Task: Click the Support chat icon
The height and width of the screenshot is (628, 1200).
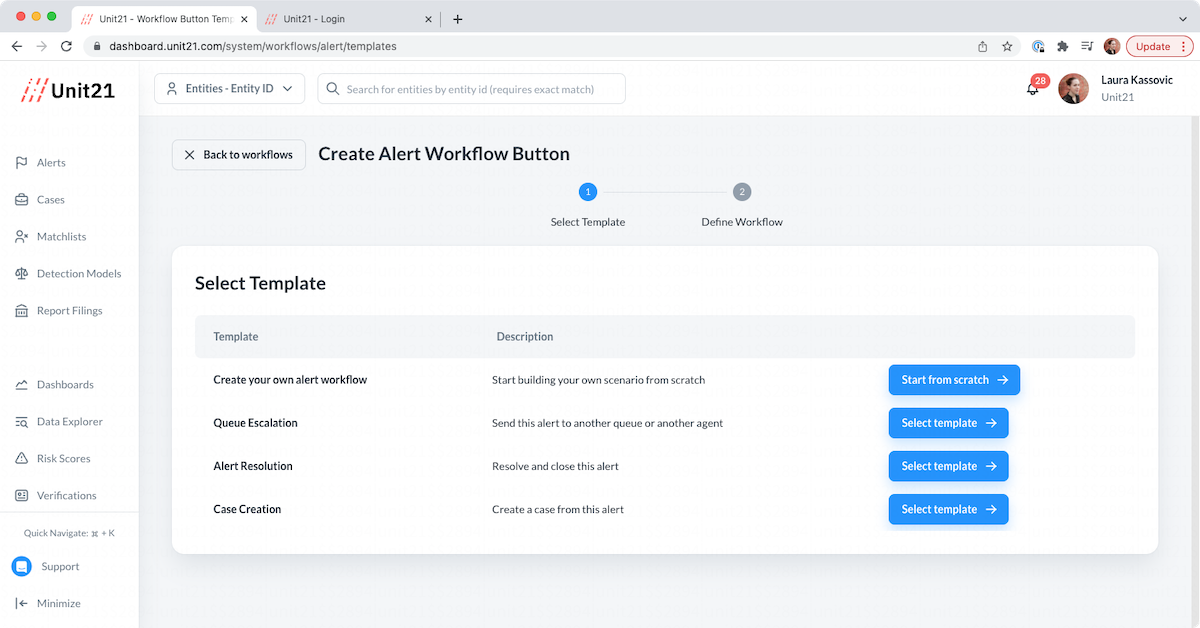Action: [x=22, y=566]
